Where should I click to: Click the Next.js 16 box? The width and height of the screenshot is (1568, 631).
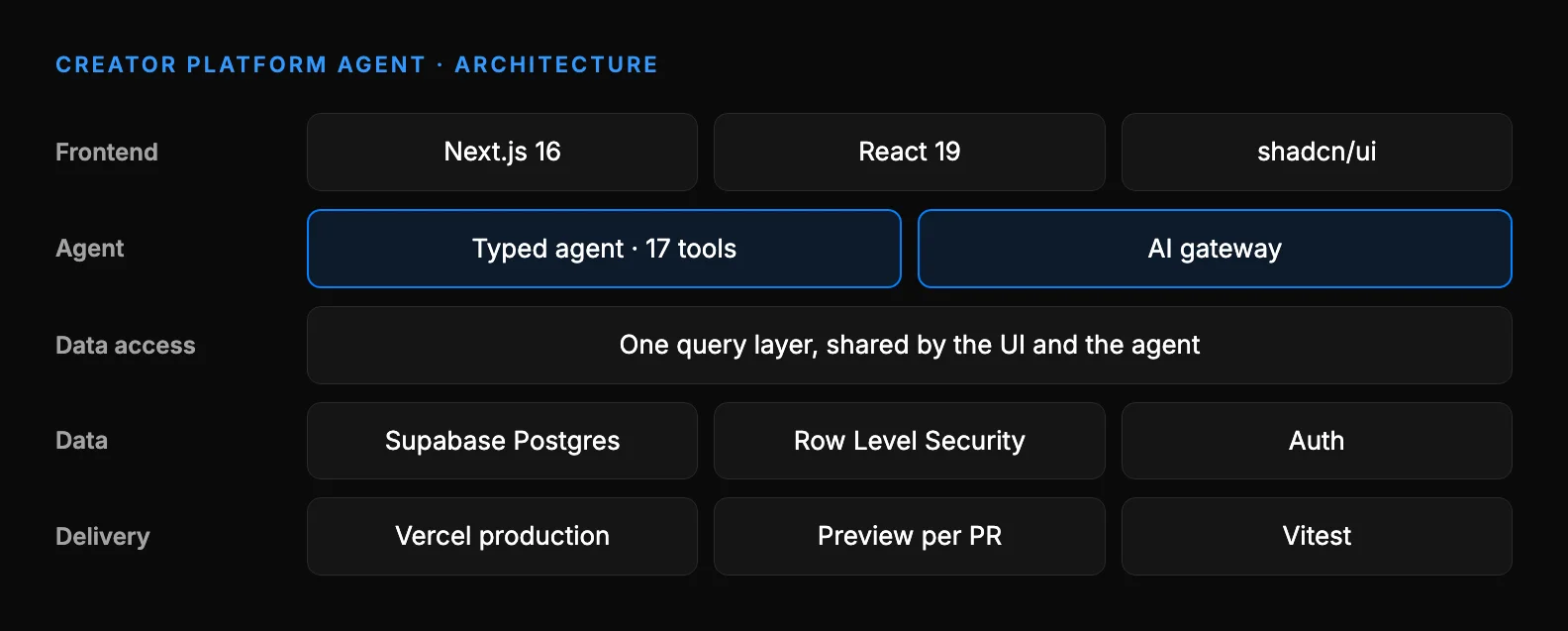pyautogui.click(x=502, y=152)
